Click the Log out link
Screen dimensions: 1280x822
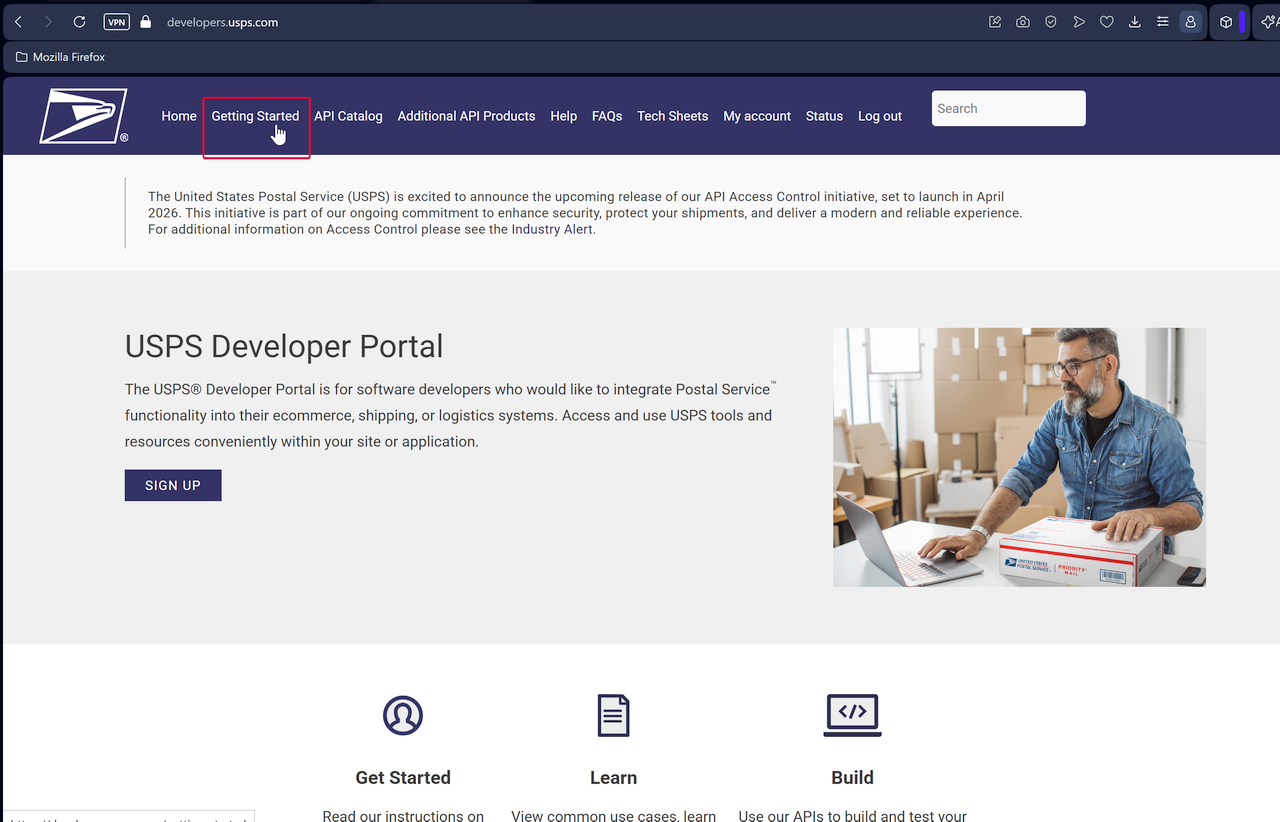[x=880, y=116]
